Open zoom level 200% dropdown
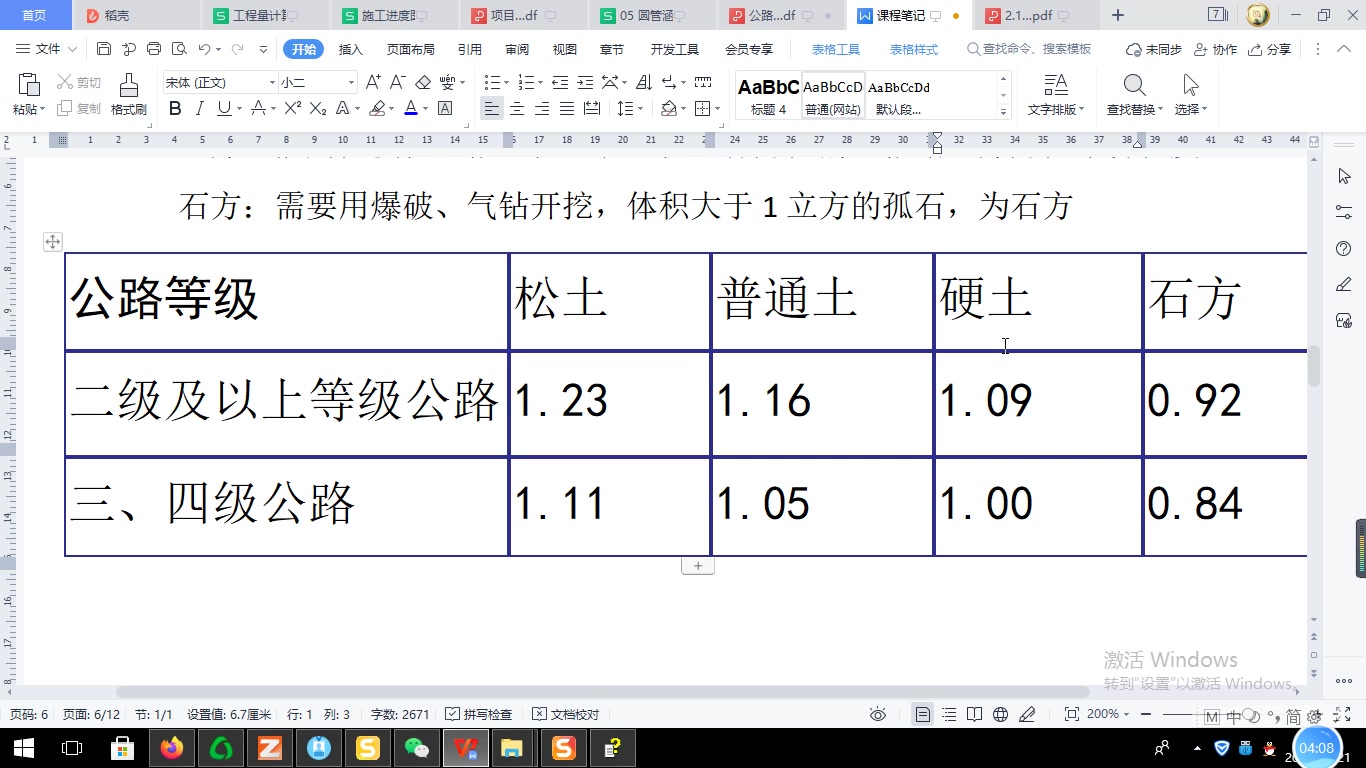The height and width of the screenshot is (768, 1366). coord(1110,714)
